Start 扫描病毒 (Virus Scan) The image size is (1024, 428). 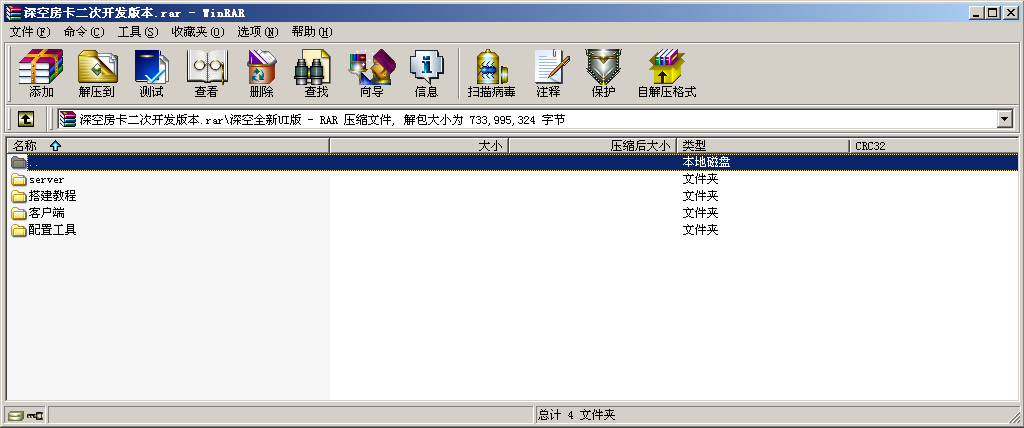click(491, 73)
